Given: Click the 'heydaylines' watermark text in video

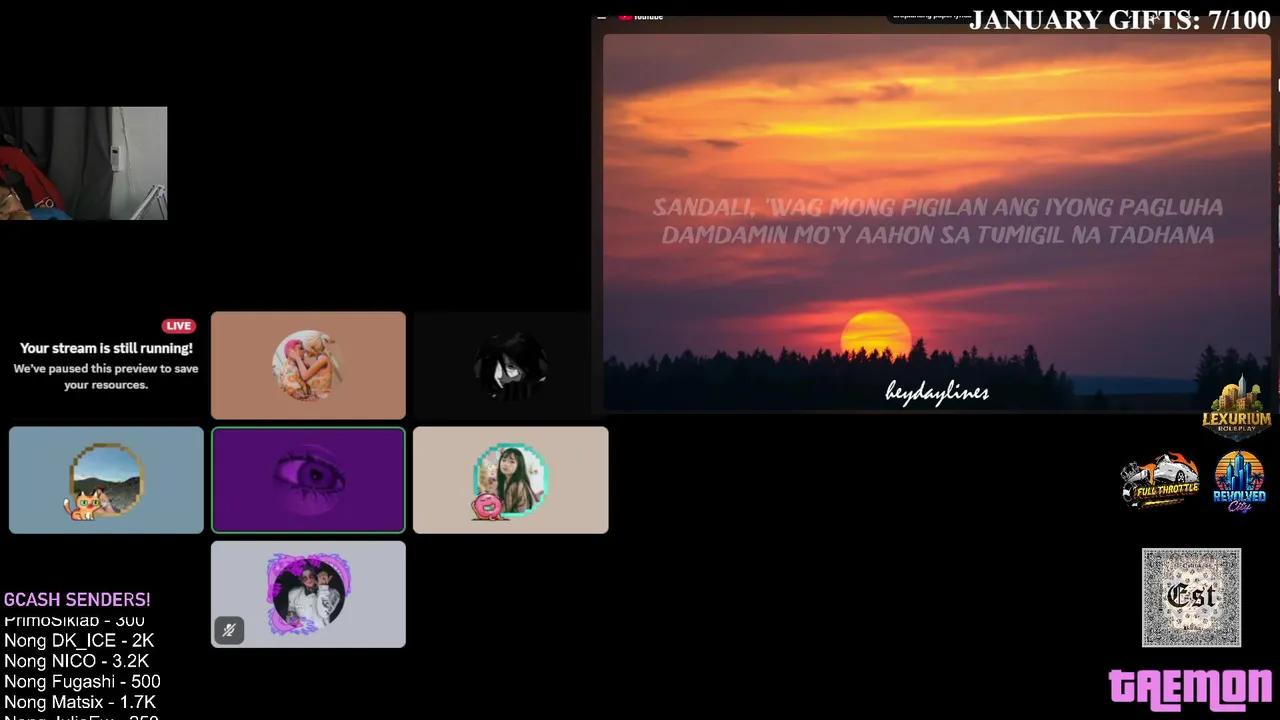Looking at the screenshot, I should point(937,392).
